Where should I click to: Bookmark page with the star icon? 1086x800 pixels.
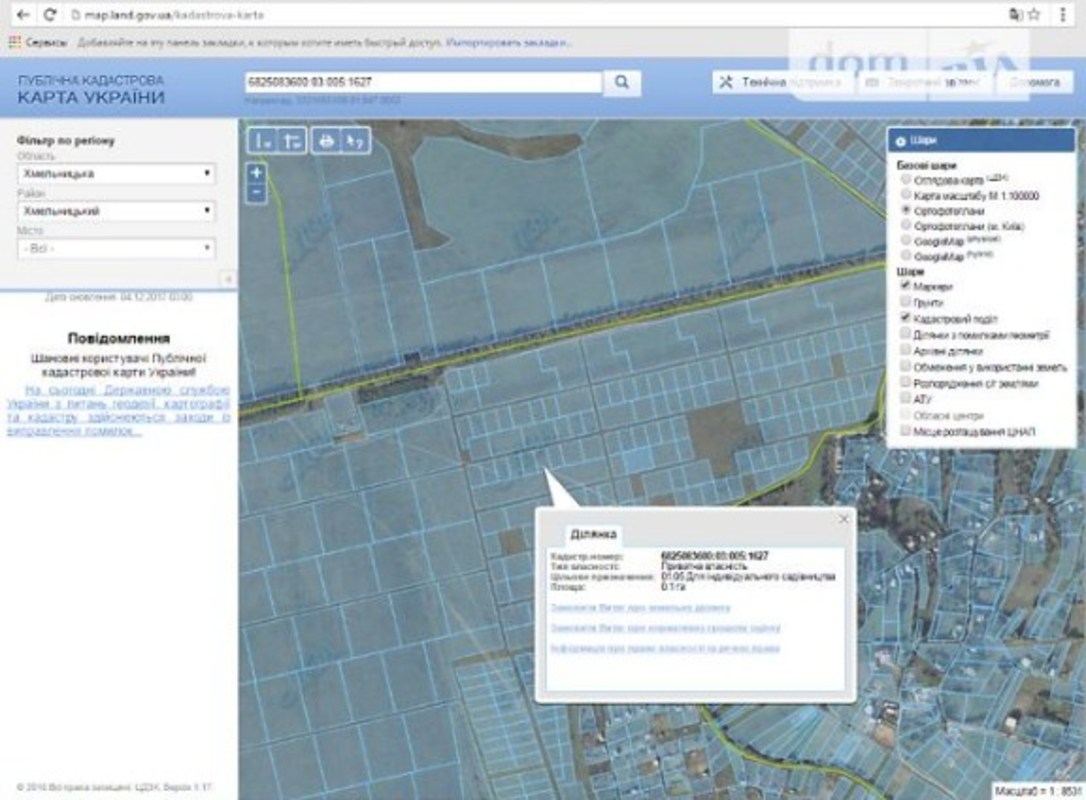[x=1034, y=15]
